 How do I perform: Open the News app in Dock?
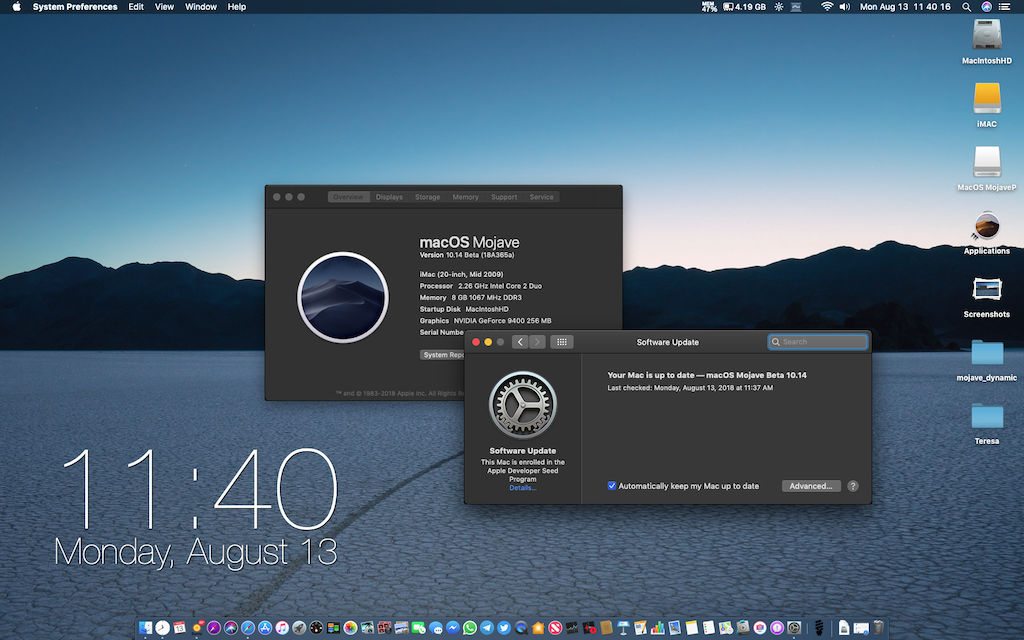tap(554, 628)
